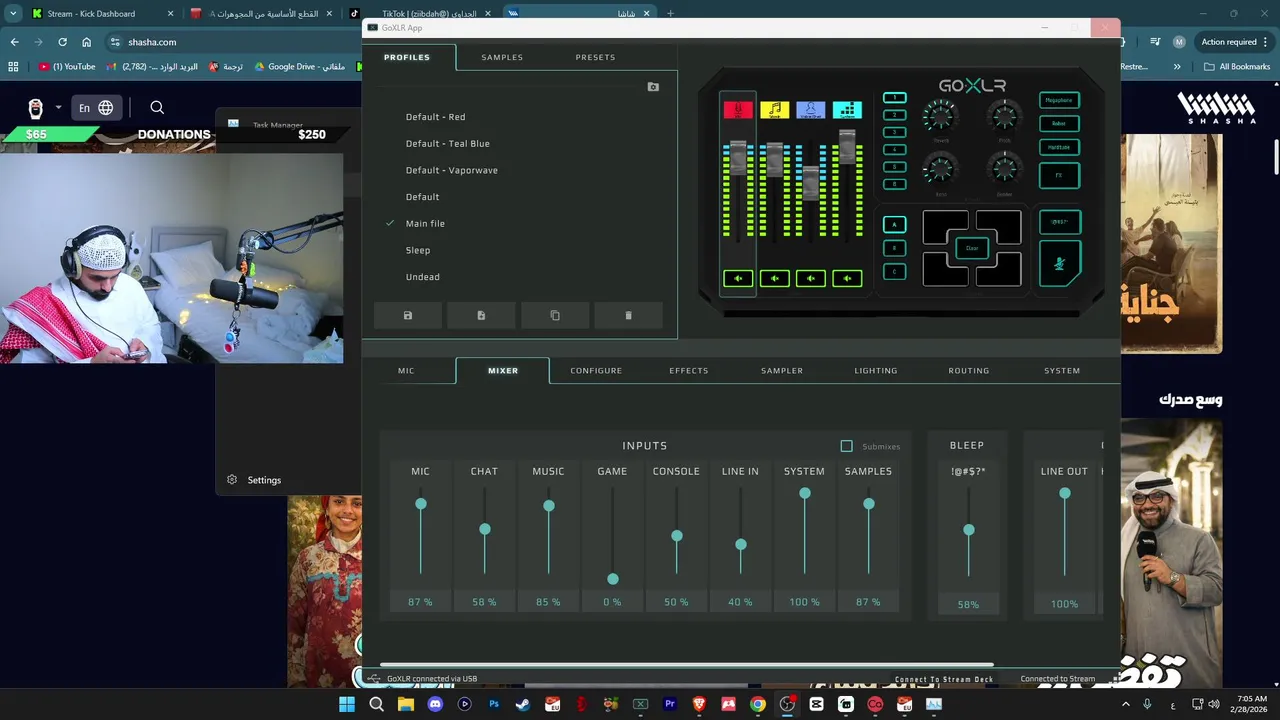Screen dimensions: 1280x720
Task: Open the Routing tab
Action: [x=969, y=371]
